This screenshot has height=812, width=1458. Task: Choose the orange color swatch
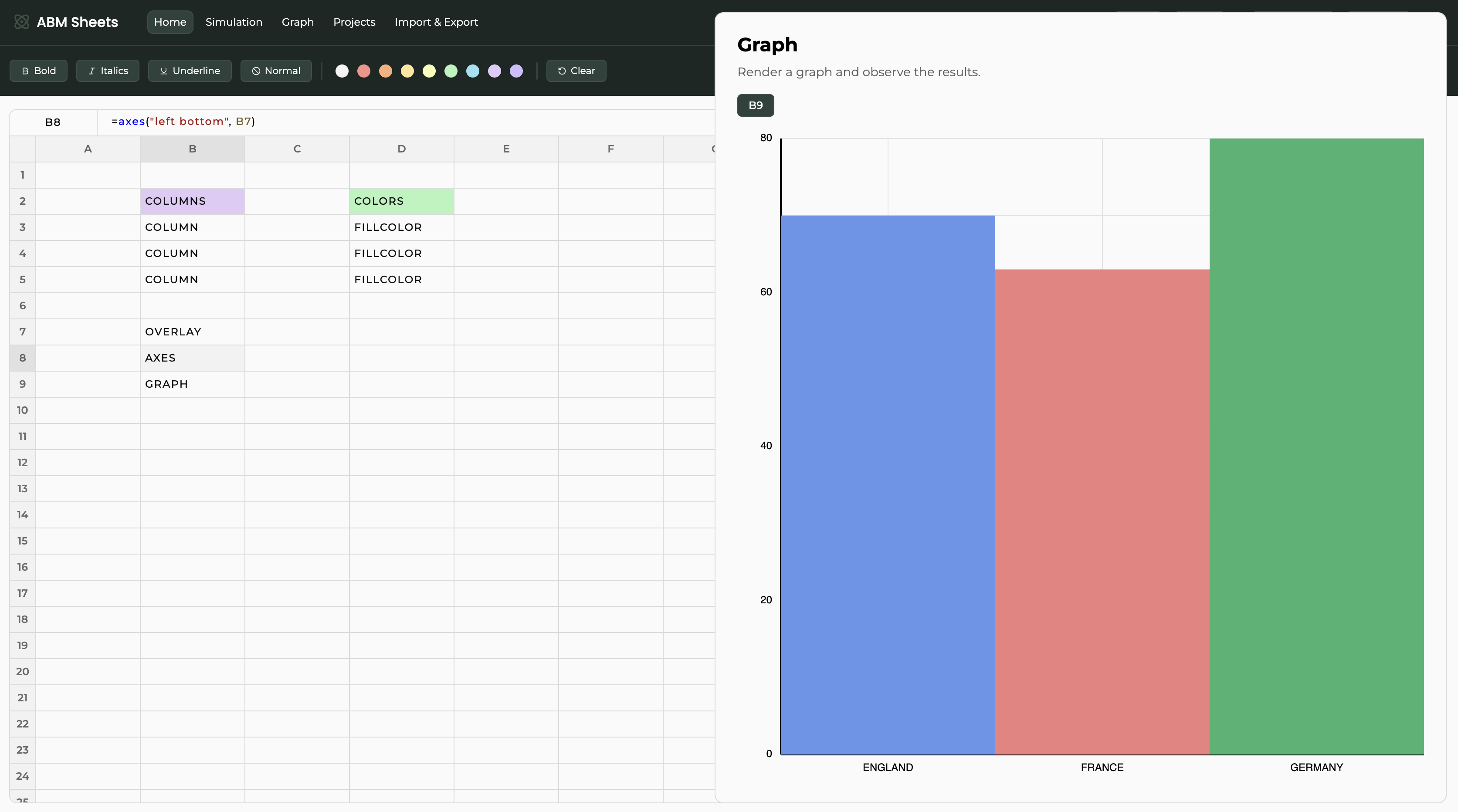tap(386, 71)
